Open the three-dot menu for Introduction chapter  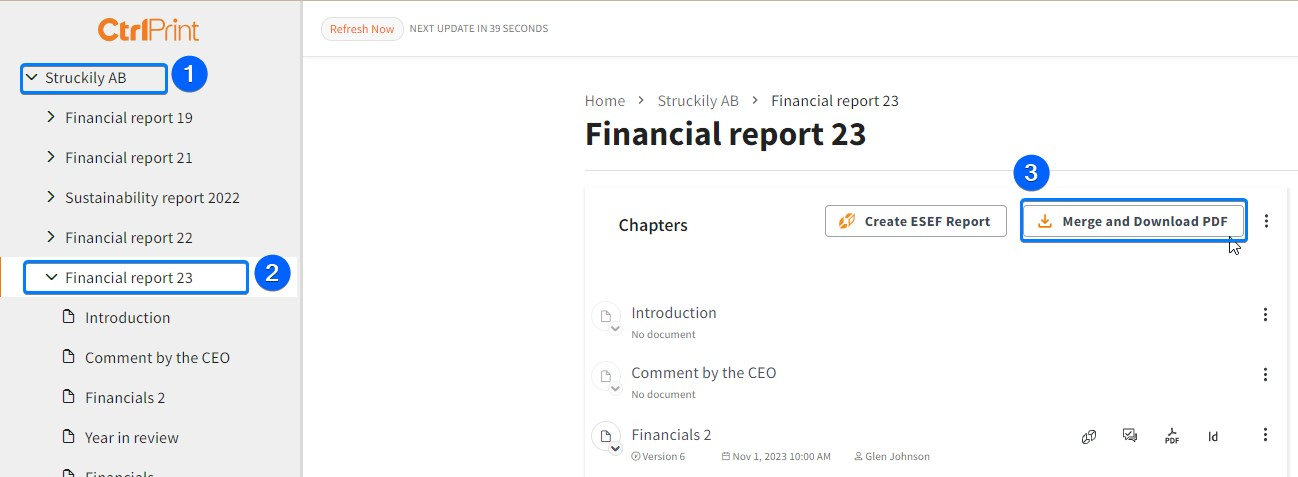pos(1265,314)
